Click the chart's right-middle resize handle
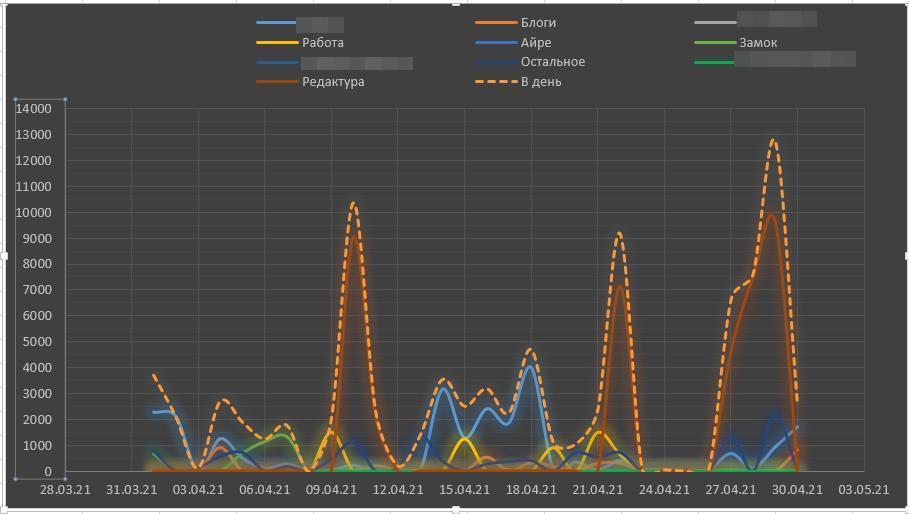This screenshot has width=909, height=514. click(x=906, y=256)
